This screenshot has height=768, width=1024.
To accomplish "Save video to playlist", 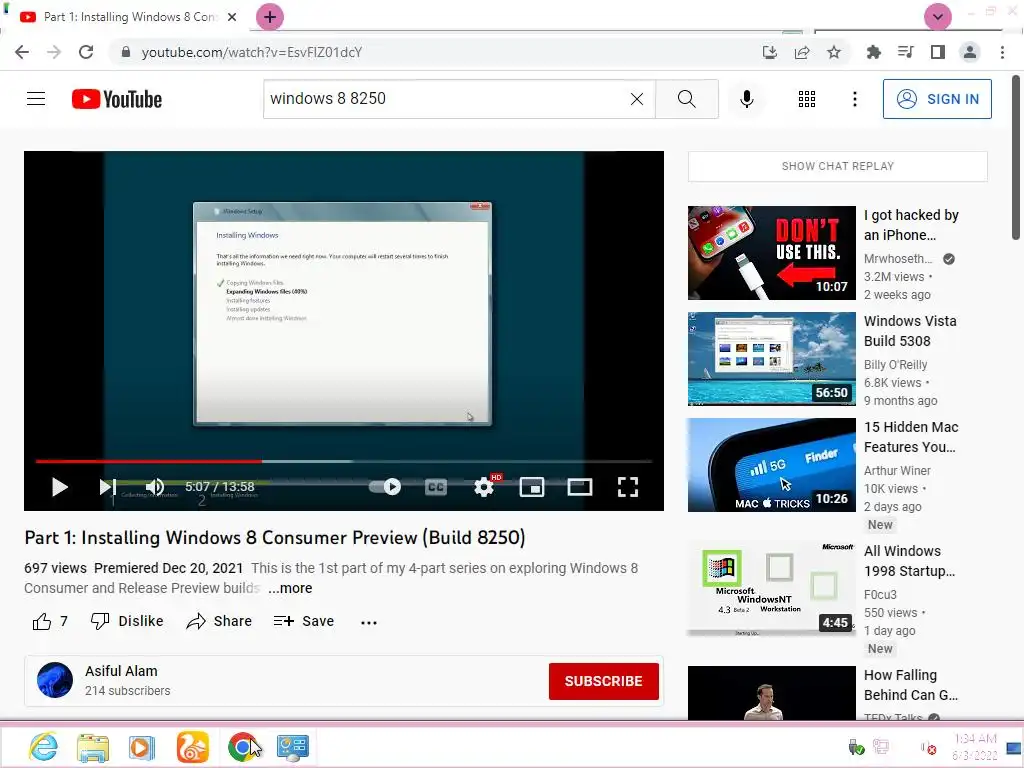I will pos(304,621).
